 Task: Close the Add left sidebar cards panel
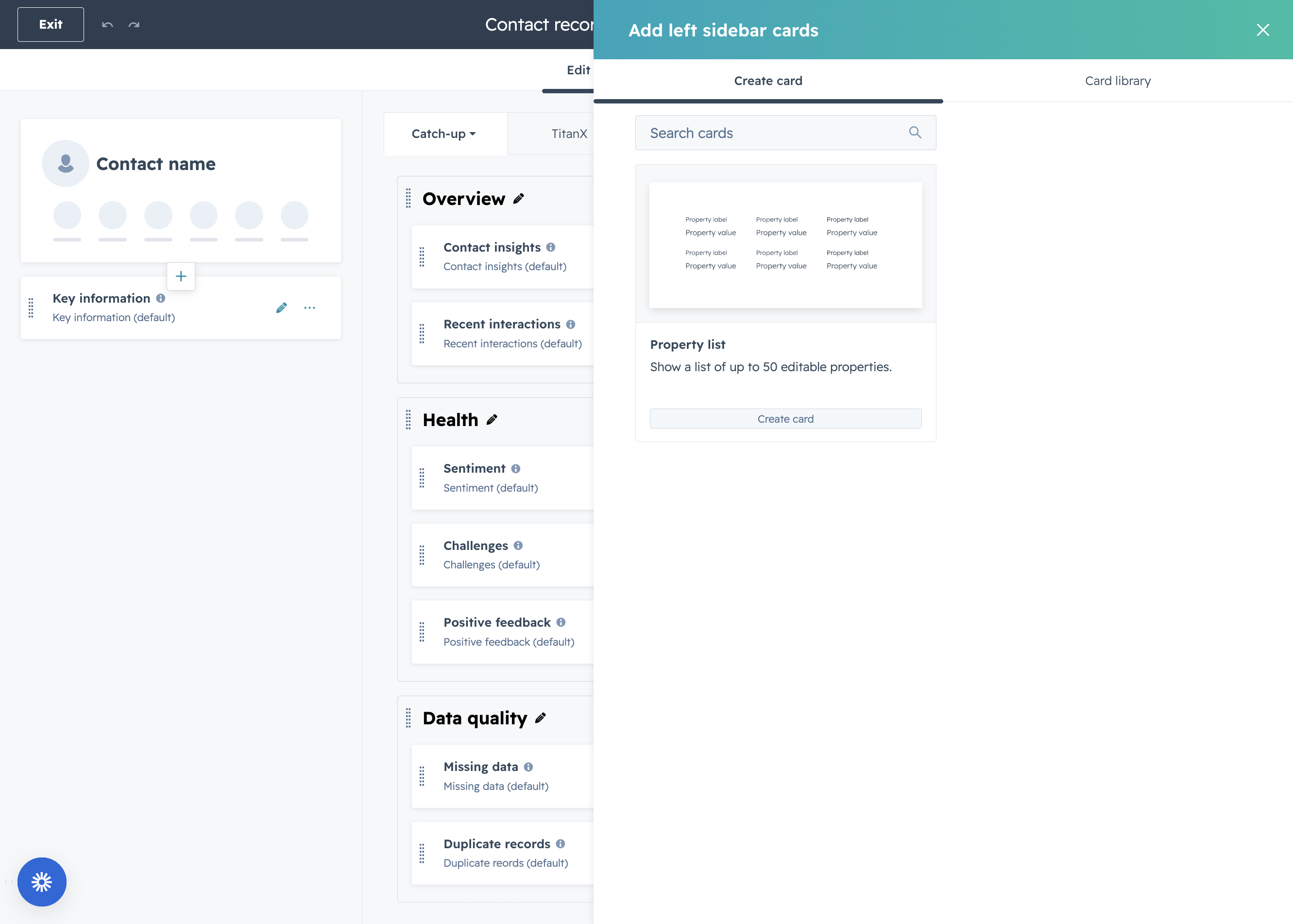(x=1262, y=30)
